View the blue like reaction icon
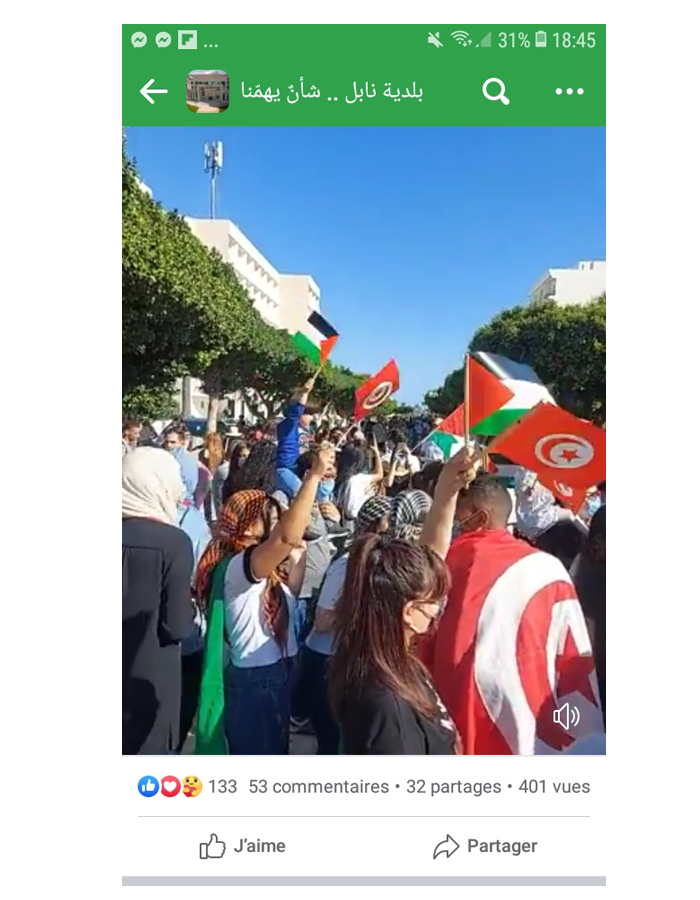Viewport: 700px width, 900px height. (x=148, y=786)
